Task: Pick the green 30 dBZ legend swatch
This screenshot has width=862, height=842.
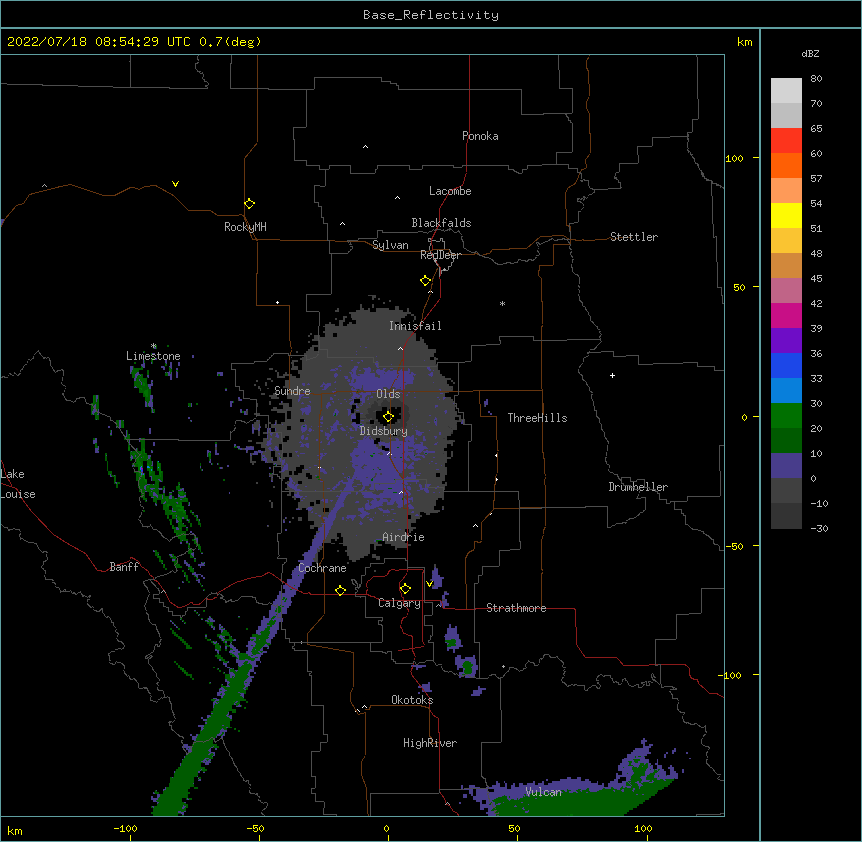Action: pos(786,416)
